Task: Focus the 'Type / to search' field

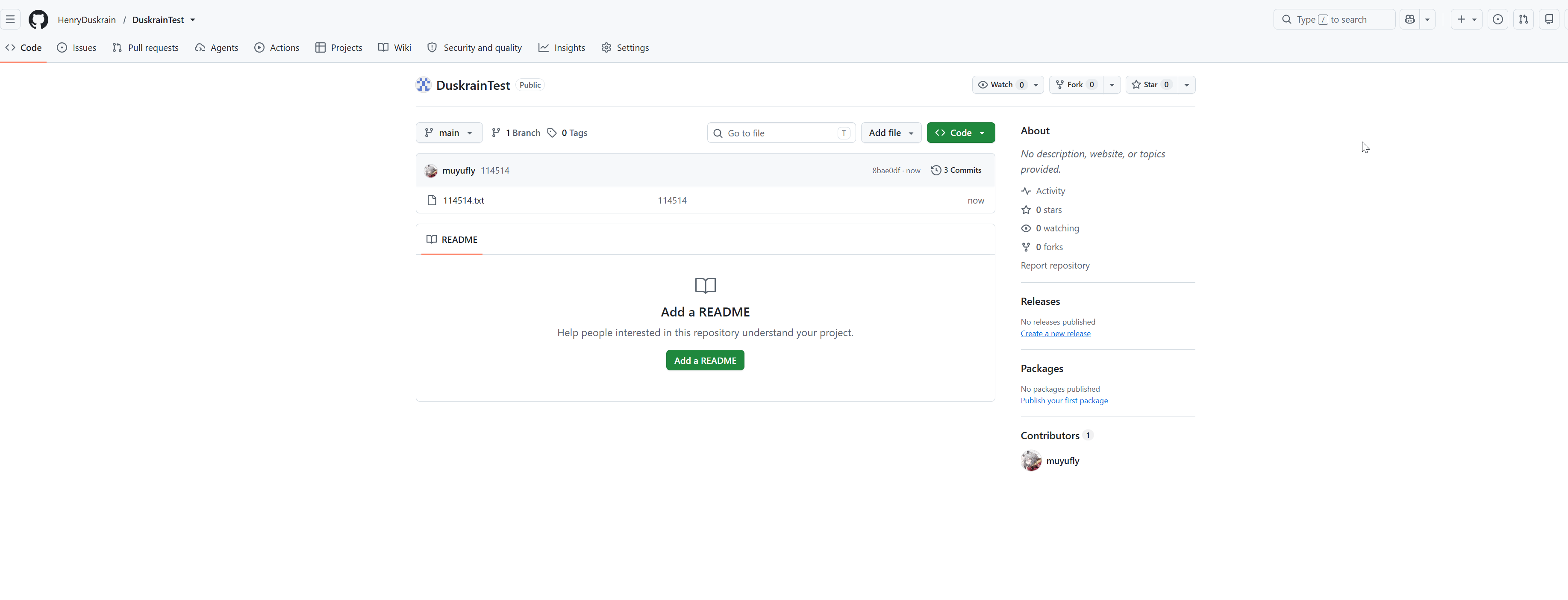Action: point(1334,20)
